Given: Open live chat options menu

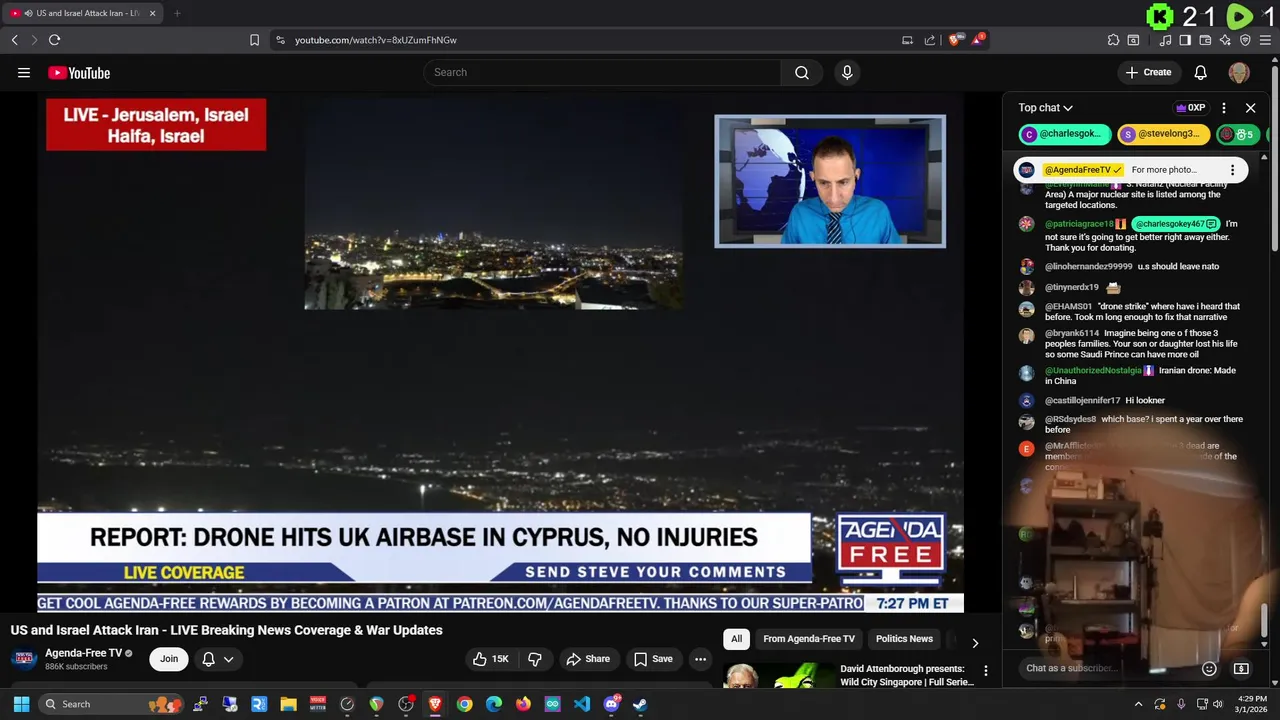Looking at the screenshot, I should click(x=1224, y=108).
